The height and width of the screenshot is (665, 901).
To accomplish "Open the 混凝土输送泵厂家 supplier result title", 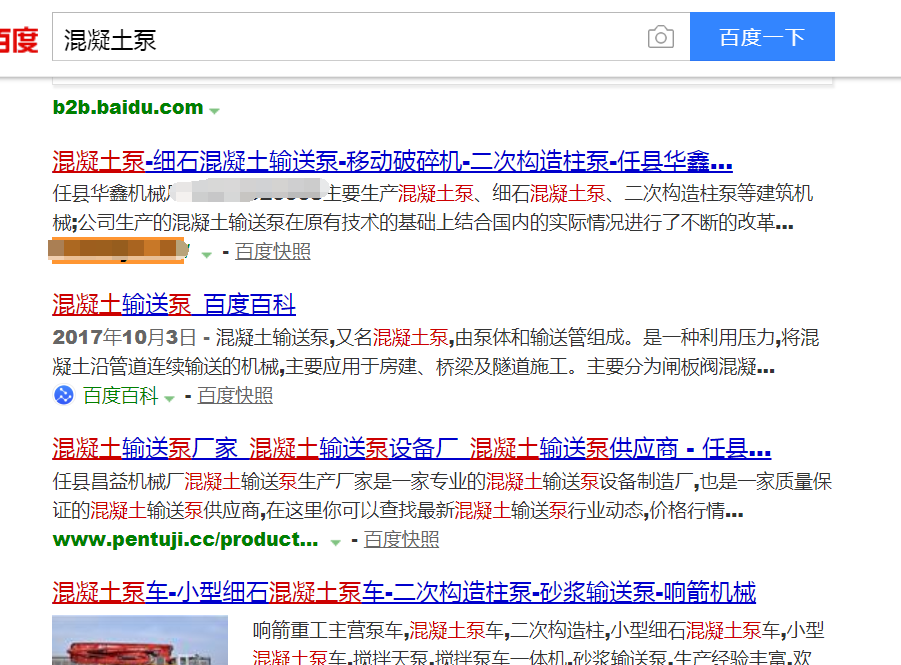I will (411, 449).
